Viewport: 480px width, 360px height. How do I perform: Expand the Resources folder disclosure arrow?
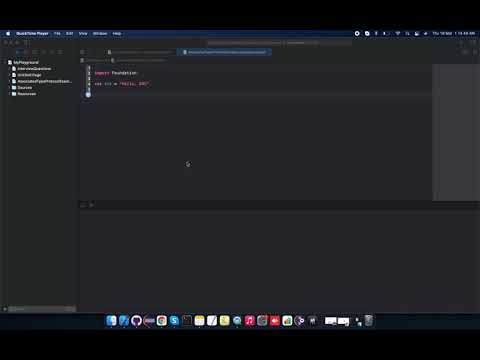[9, 94]
